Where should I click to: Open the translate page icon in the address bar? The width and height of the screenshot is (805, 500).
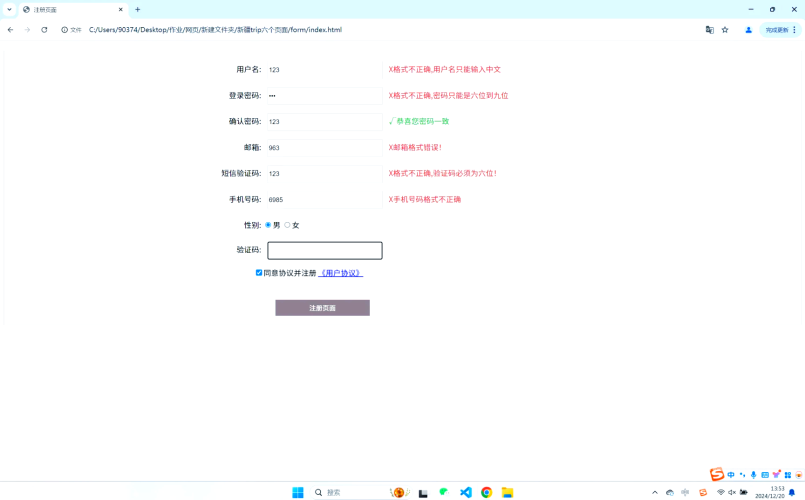[710, 30]
